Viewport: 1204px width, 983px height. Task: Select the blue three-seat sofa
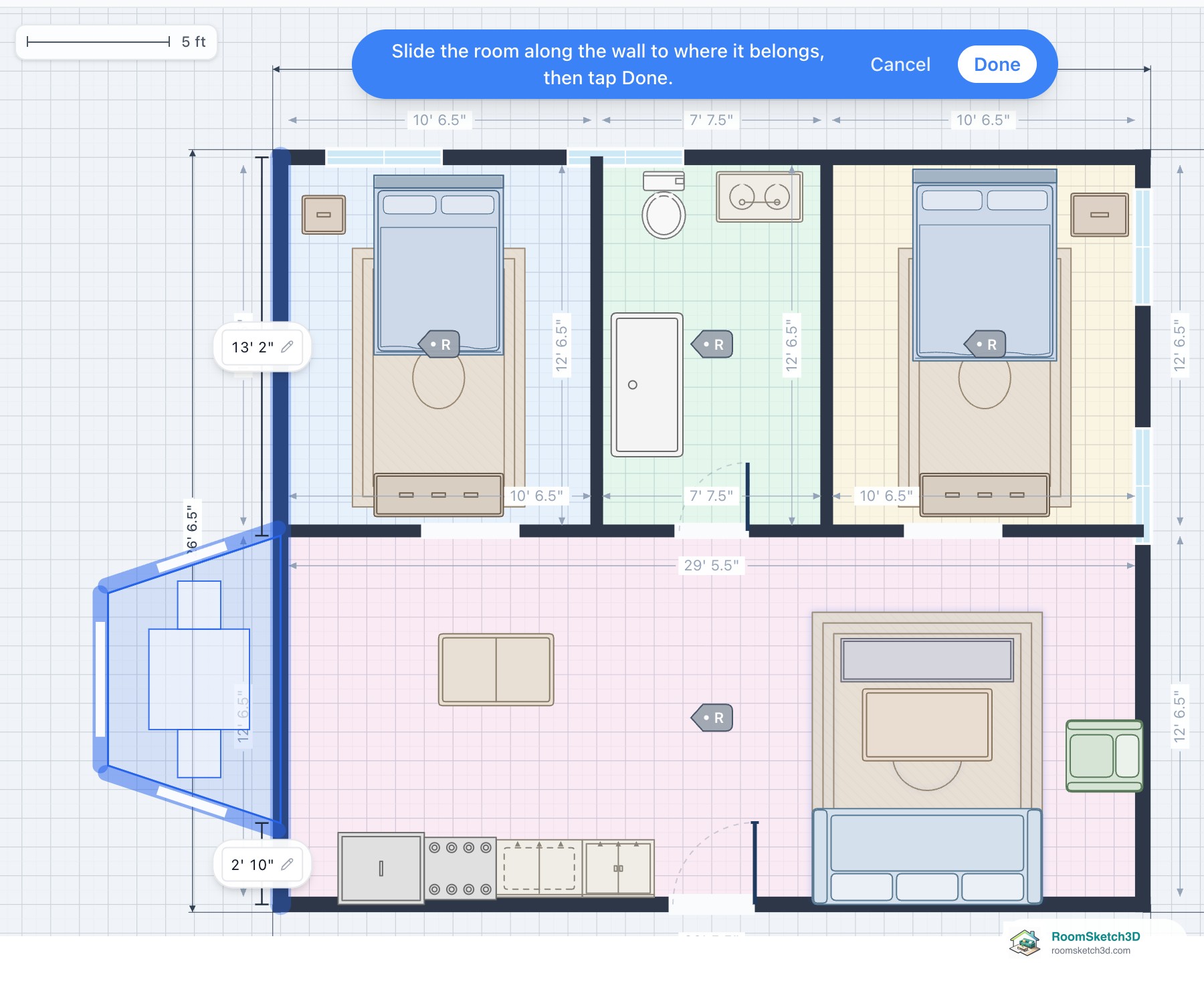(x=927, y=856)
